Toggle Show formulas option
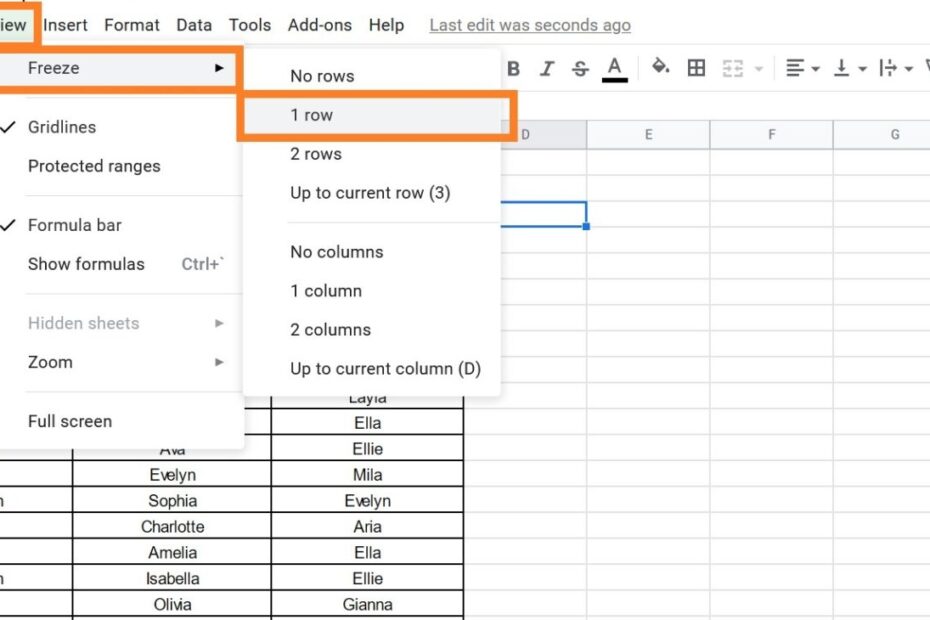930x620 pixels. click(x=86, y=264)
